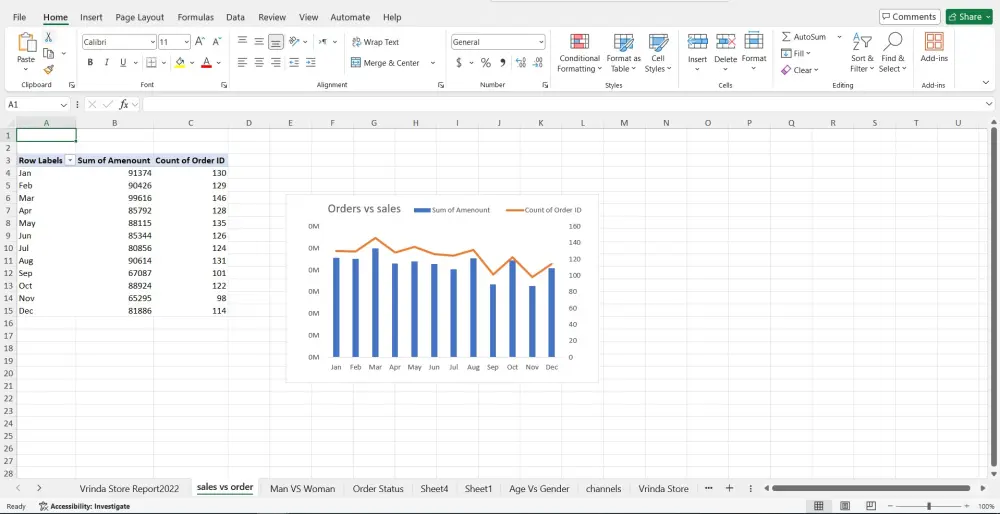Screen dimensions: 1000x514
Task: Decrease font size with the smaller A icon
Action: coord(217,42)
